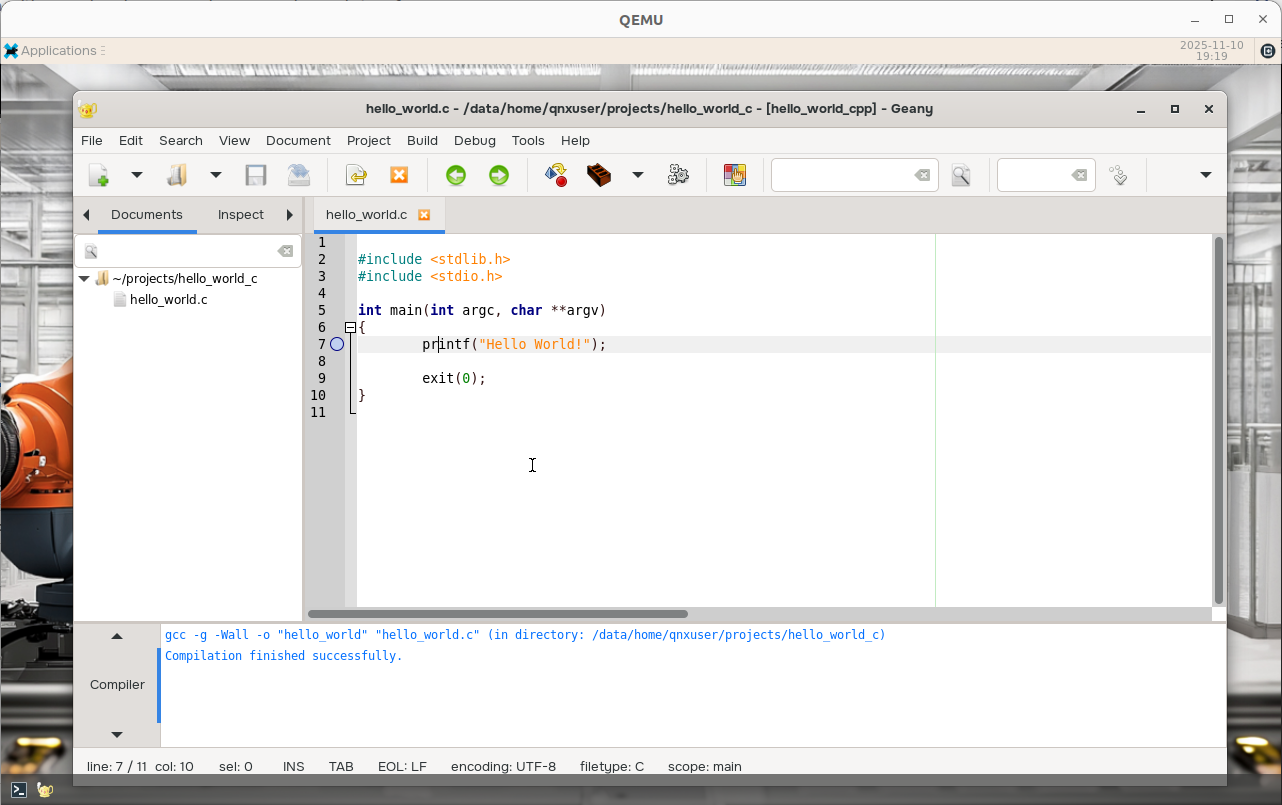
Task: Click the New file toolbar icon
Action: tap(98, 175)
